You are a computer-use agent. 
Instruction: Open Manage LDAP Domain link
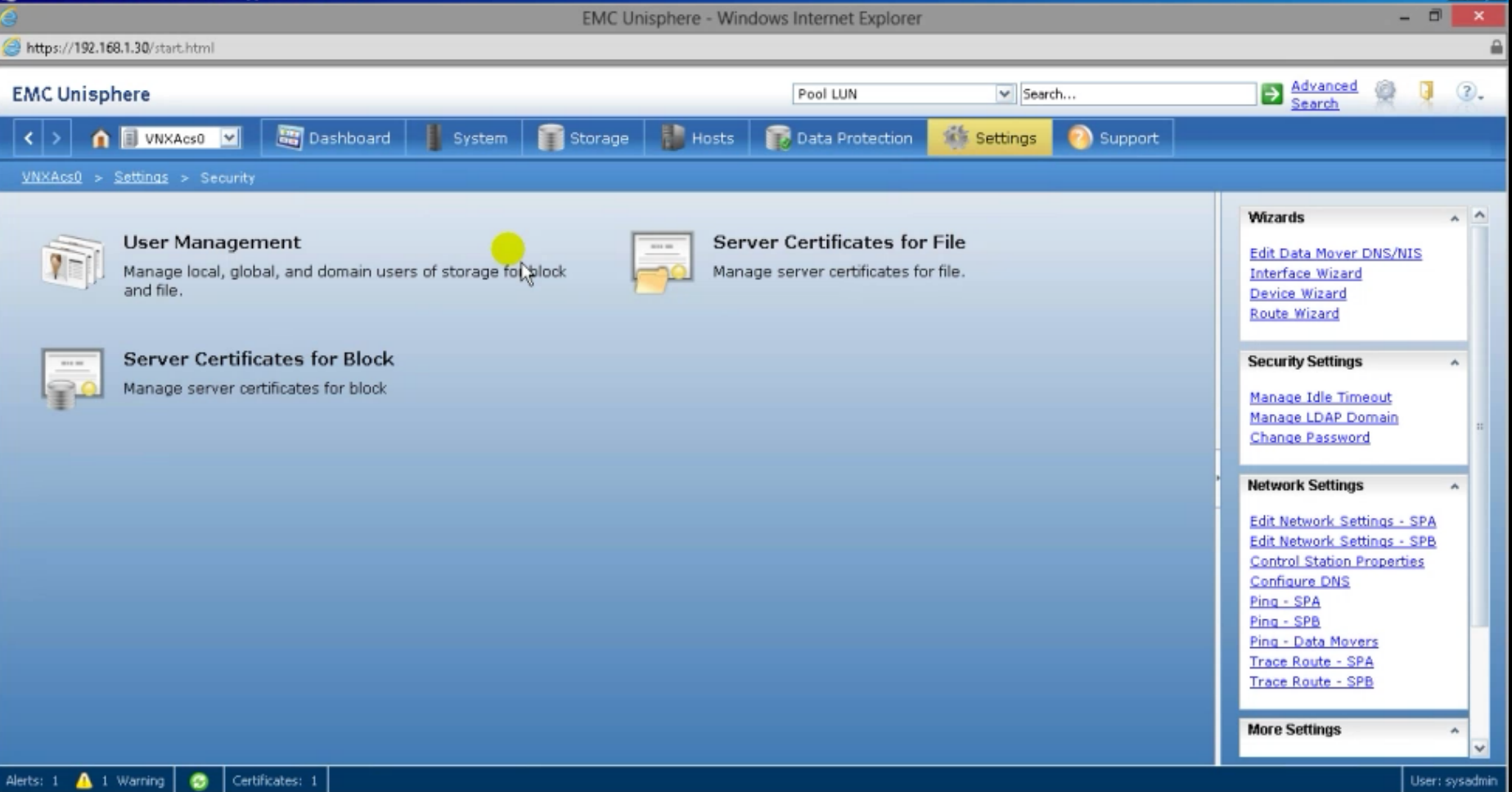[1324, 417]
